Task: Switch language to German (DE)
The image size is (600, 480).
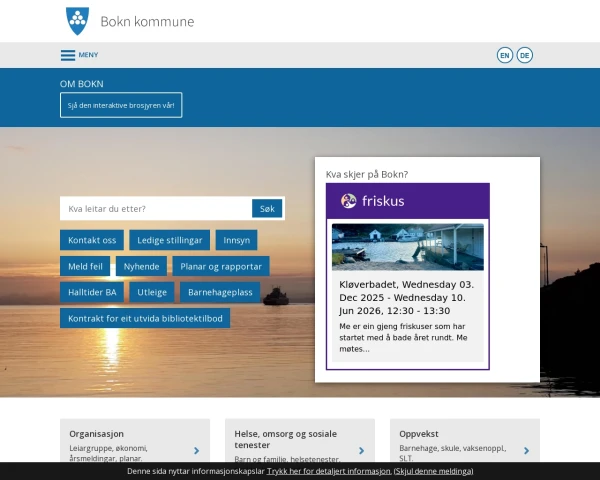Action: click(x=525, y=55)
